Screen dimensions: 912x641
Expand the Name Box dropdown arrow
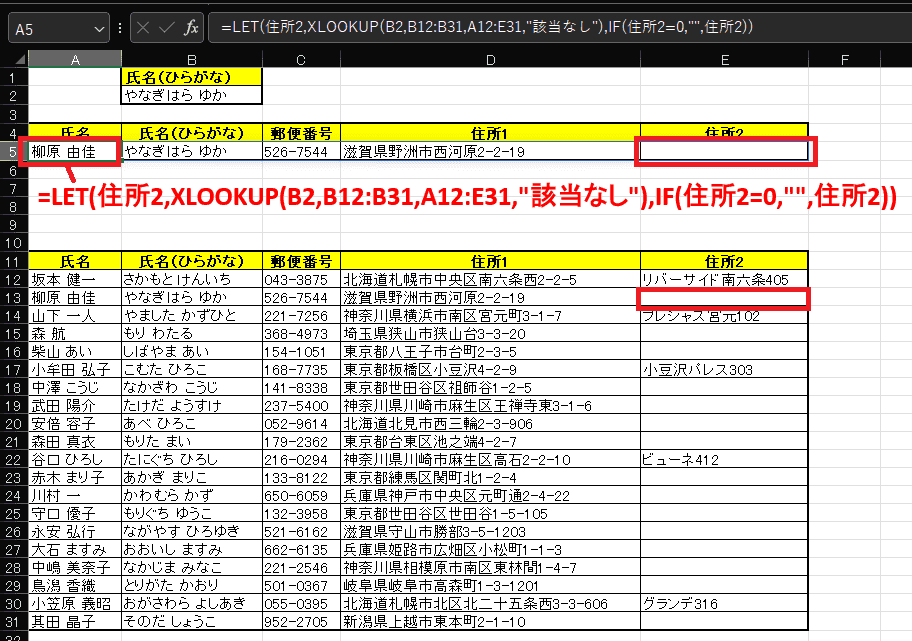click(101, 28)
